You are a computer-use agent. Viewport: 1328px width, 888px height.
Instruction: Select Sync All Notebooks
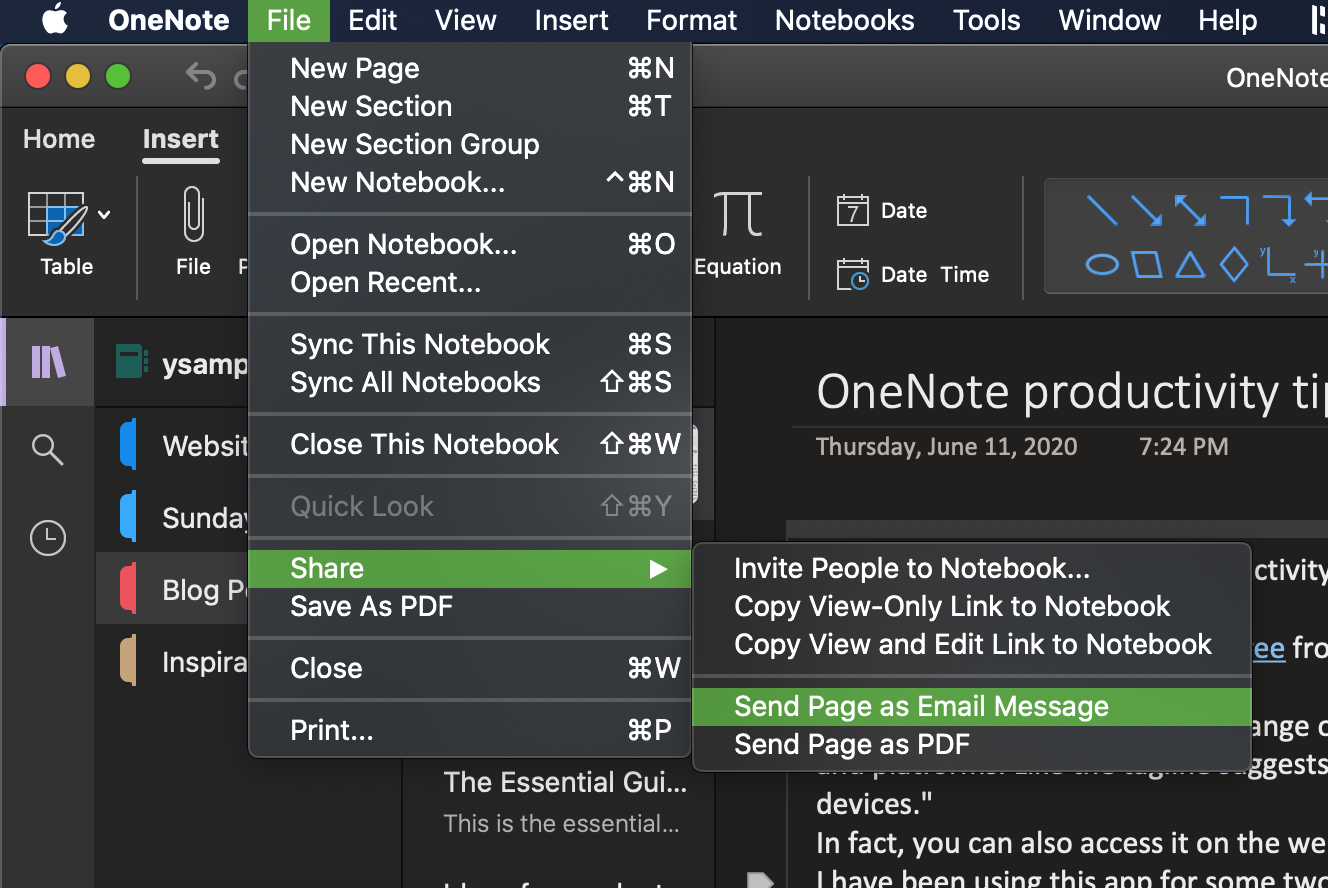[469, 382]
